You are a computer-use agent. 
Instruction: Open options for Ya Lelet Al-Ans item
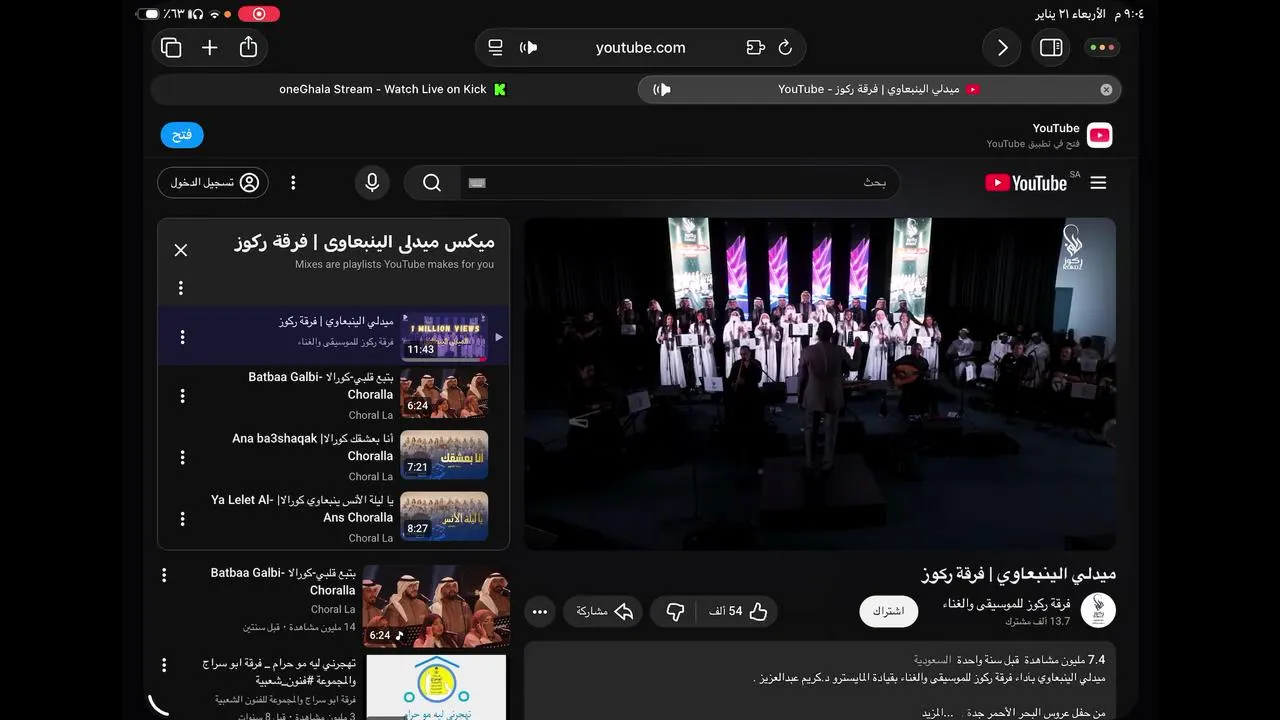pyautogui.click(x=182, y=518)
